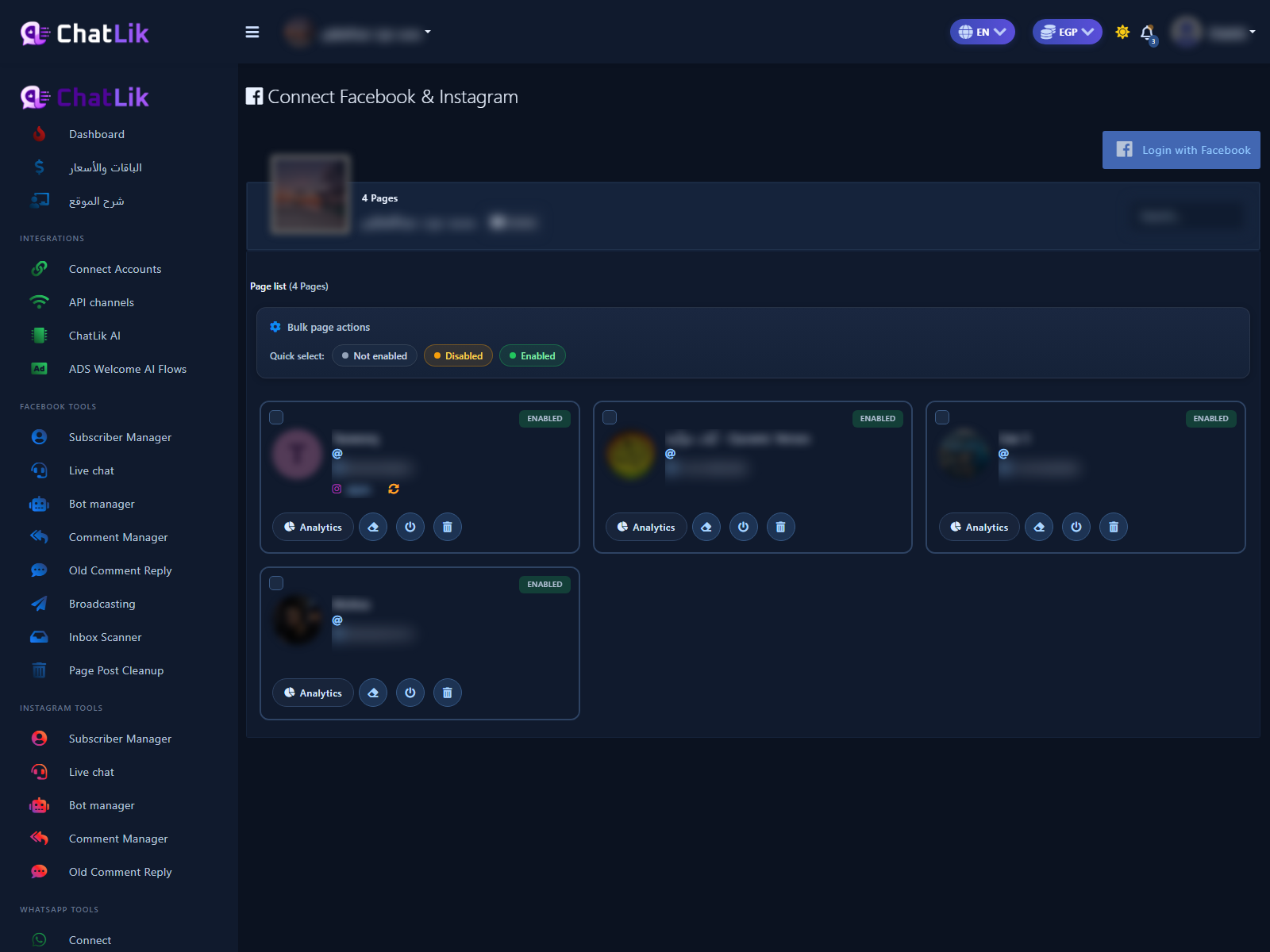Image resolution: width=1270 pixels, height=952 pixels.
Task: Open Inbox Scanner
Action: [105, 637]
